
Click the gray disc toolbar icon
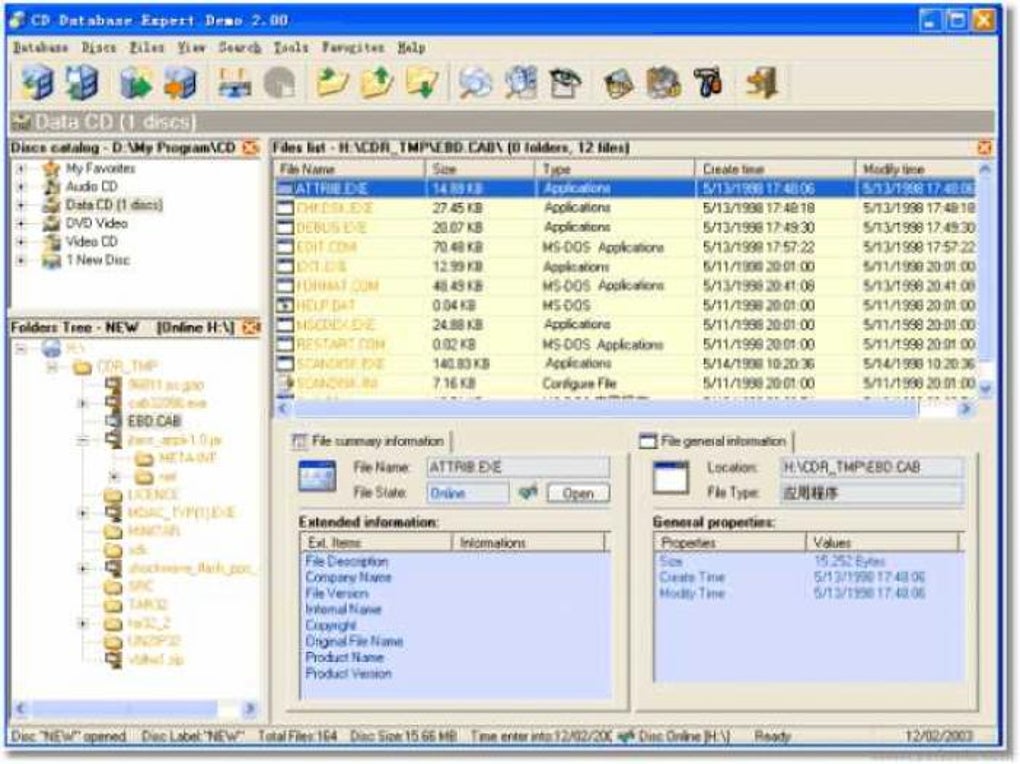tap(280, 83)
